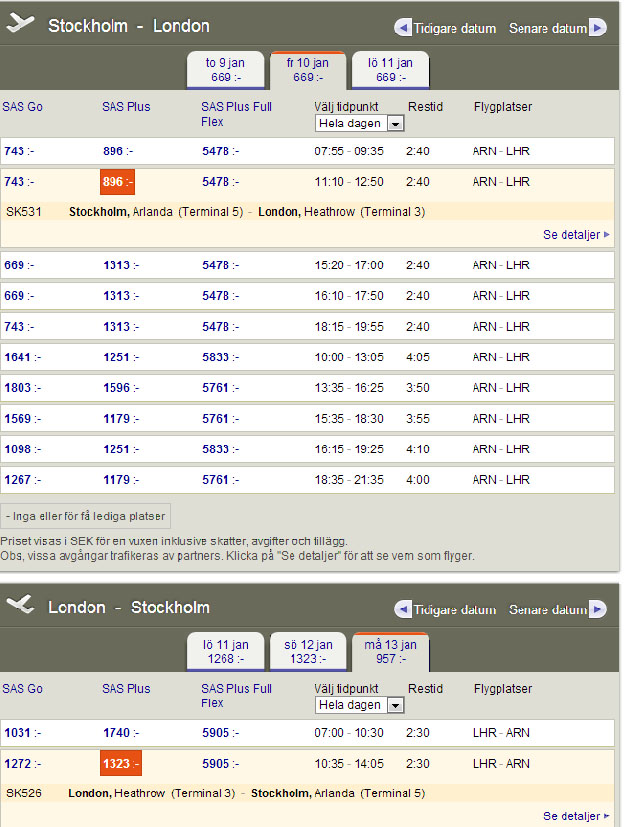Image resolution: width=627 pixels, height=827 pixels.
Task: Click the landing plane icon next to London - Stockholm
Action: click(20, 606)
